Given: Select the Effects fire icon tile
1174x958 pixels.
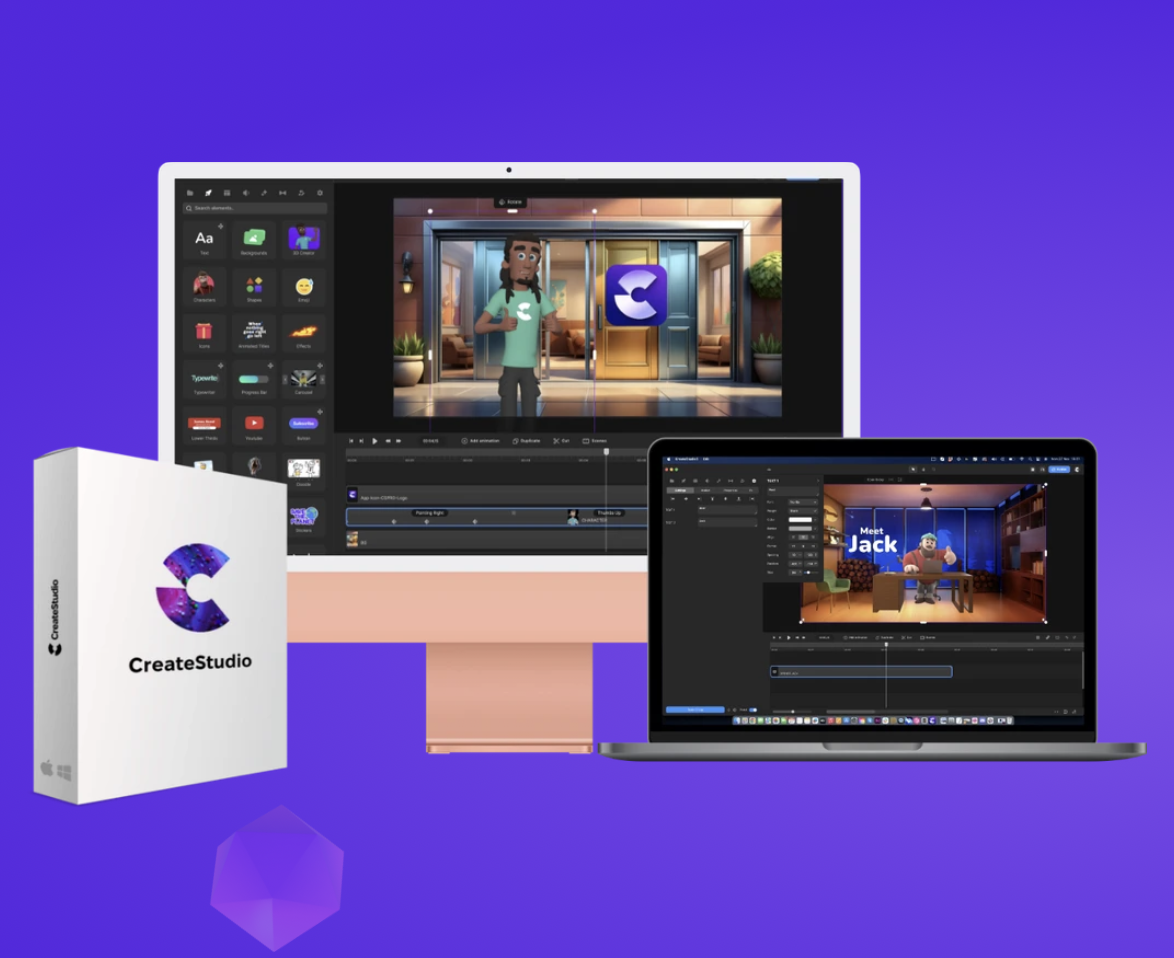Looking at the screenshot, I should coord(304,333).
